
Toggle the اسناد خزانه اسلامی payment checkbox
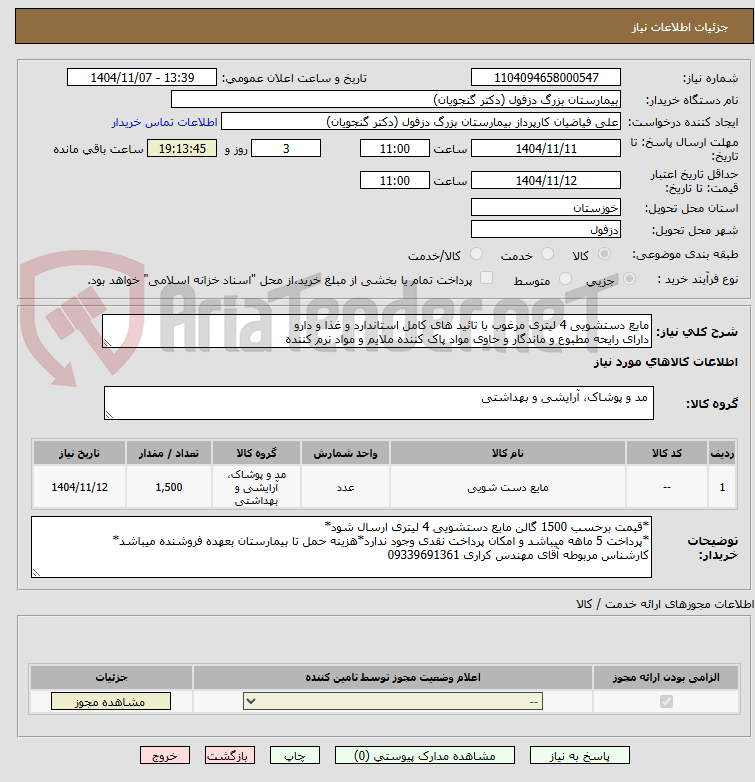coord(486,278)
